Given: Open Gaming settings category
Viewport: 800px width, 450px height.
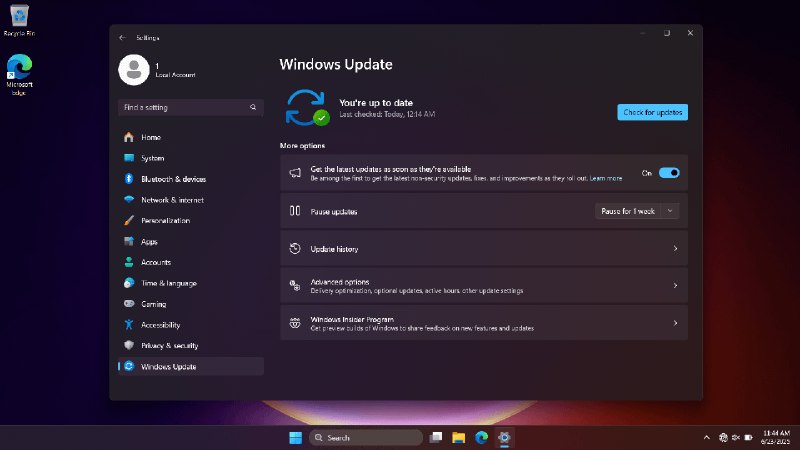Looking at the screenshot, I should (x=190, y=304).
